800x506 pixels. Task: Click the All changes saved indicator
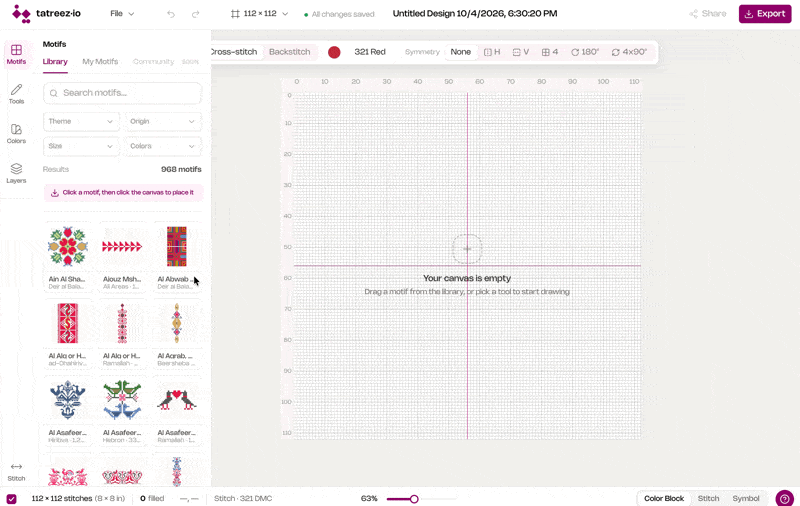(339, 14)
